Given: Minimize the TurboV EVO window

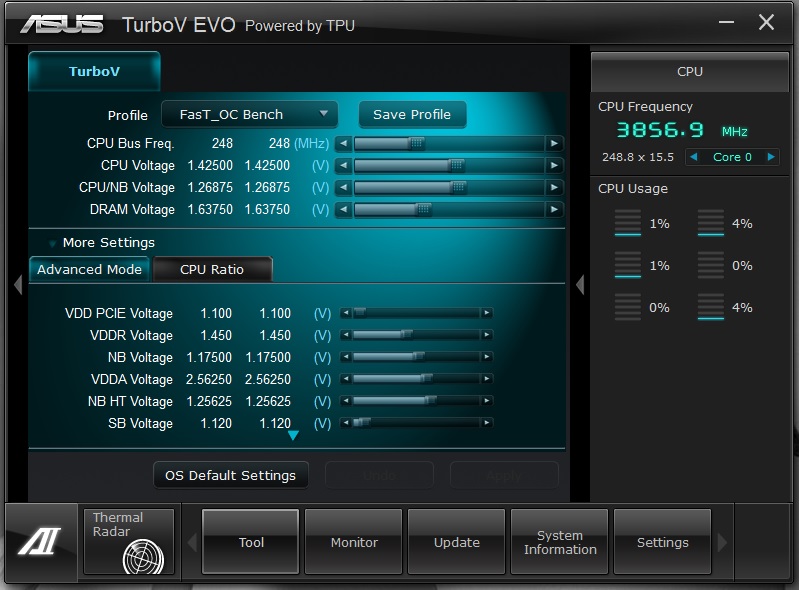Looking at the screenshot, I should pos(727,22).
